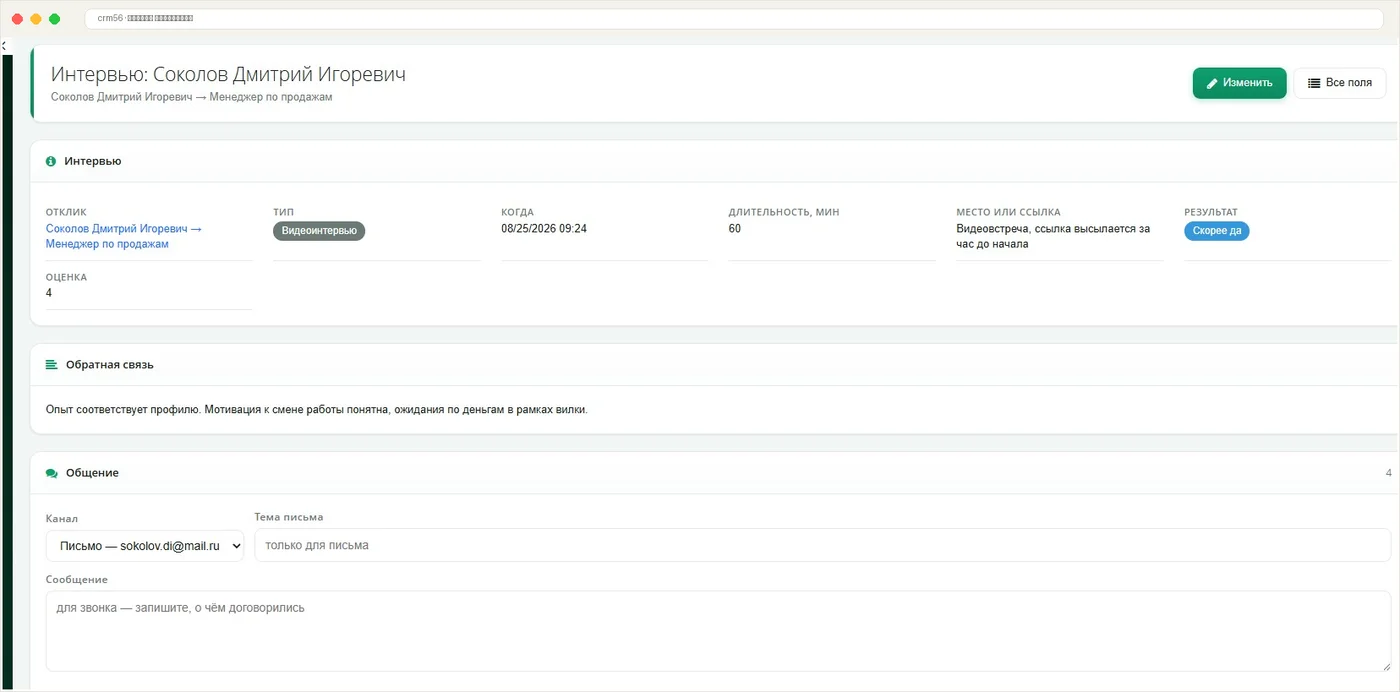Viewport: 1400px width, 692px height.
Task: Click the list icon on Все поля button
Action: point(1314,83)
